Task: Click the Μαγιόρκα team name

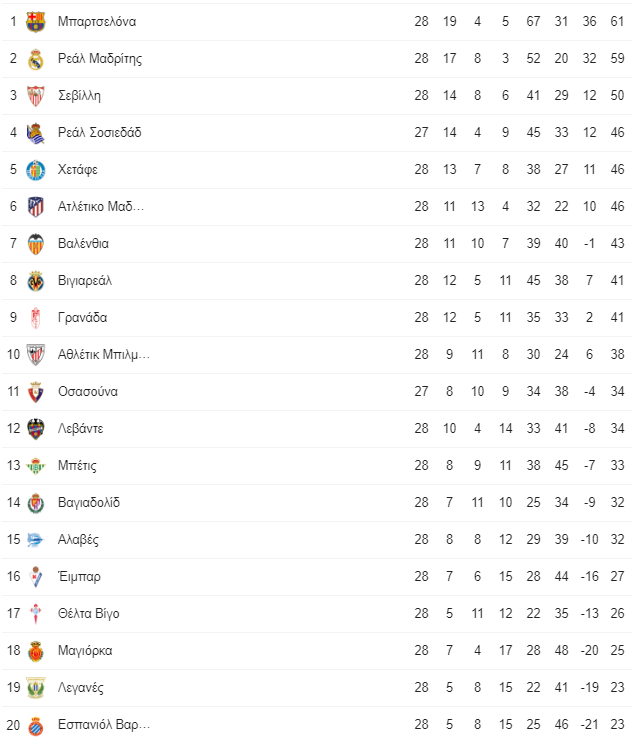Action: tap(85, 651)
